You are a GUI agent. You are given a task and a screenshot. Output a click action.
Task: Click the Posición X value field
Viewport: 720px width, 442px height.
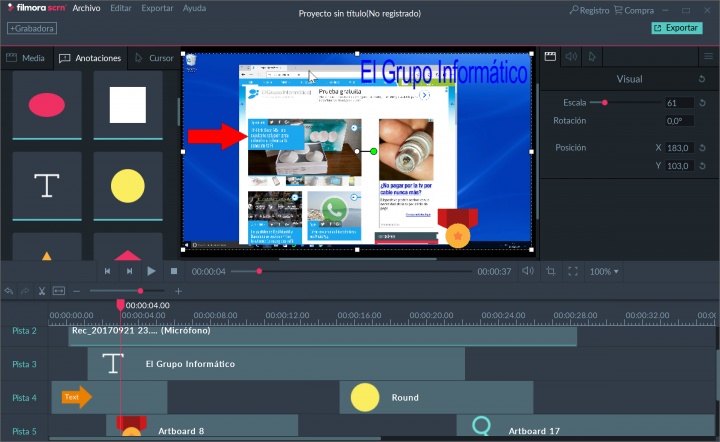pyautogui.click(x=679, y=148)
